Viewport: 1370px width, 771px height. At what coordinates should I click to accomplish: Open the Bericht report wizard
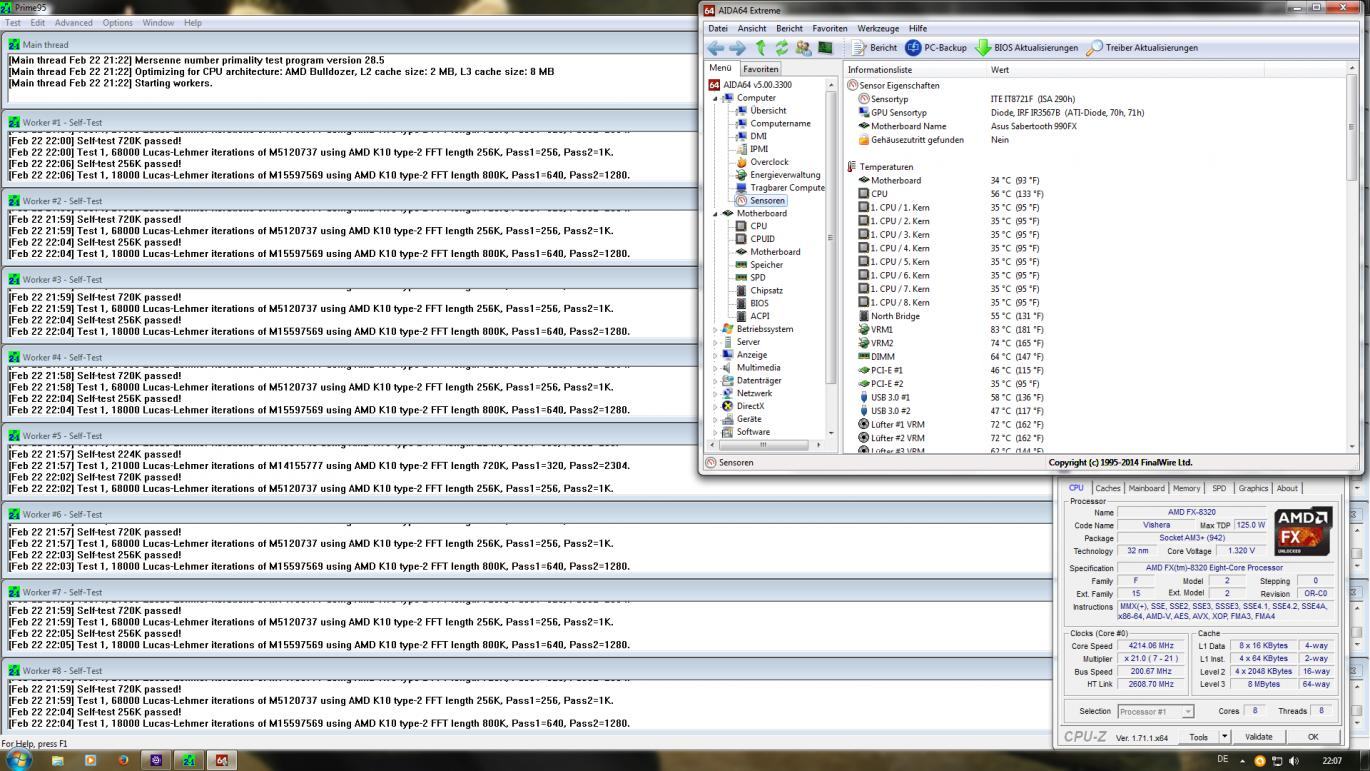(874, 48)
